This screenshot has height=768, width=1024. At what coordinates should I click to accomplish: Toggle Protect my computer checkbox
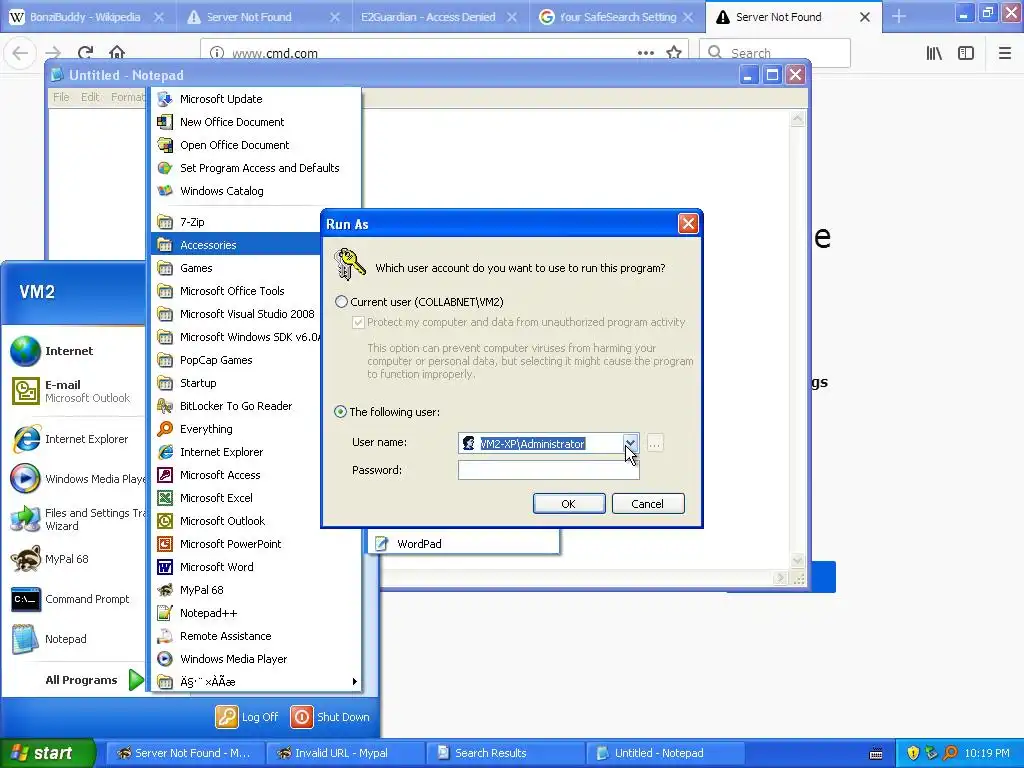(358, 322)
